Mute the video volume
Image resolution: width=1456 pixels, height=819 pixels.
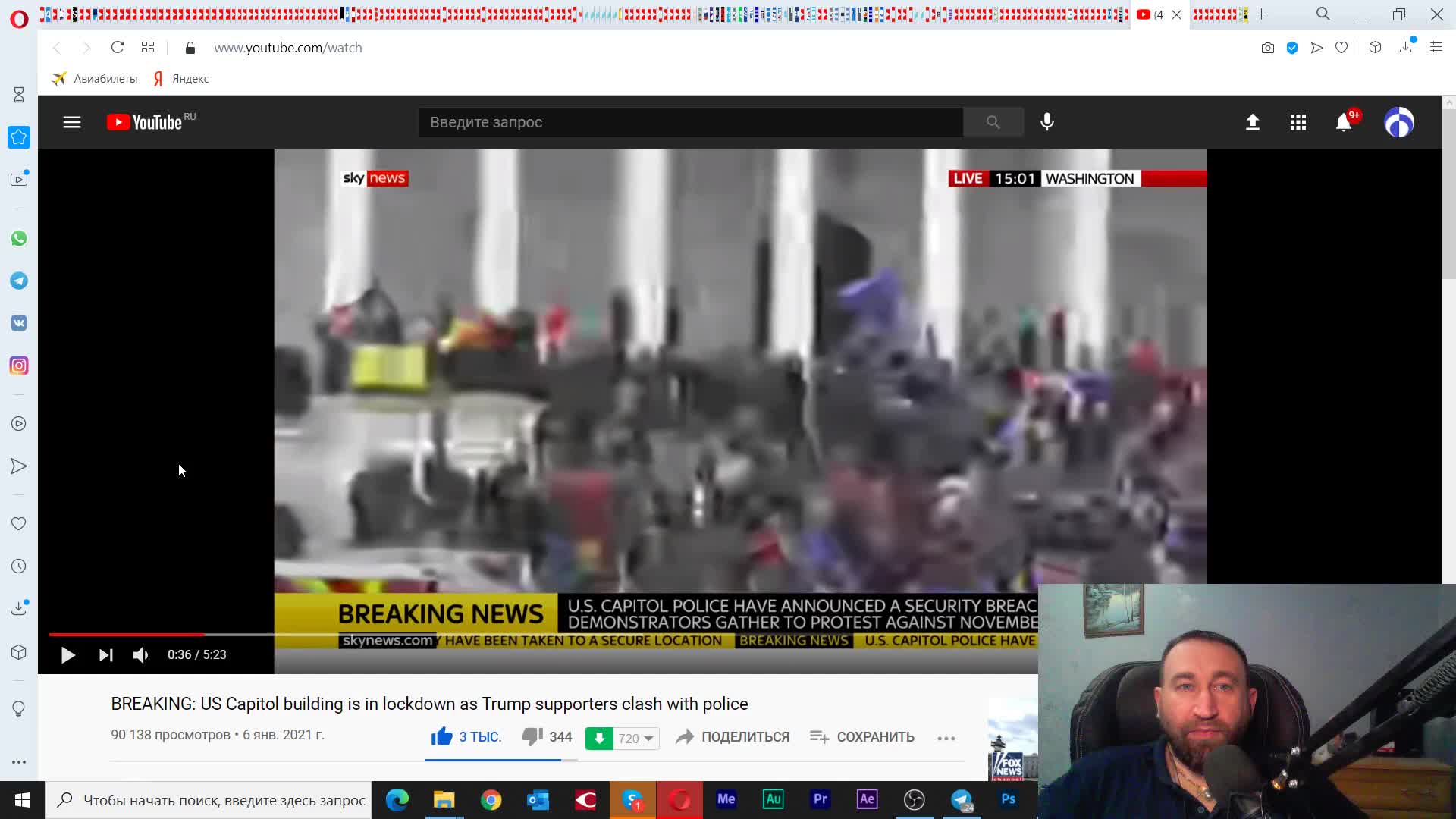click(x=141, y=655)
